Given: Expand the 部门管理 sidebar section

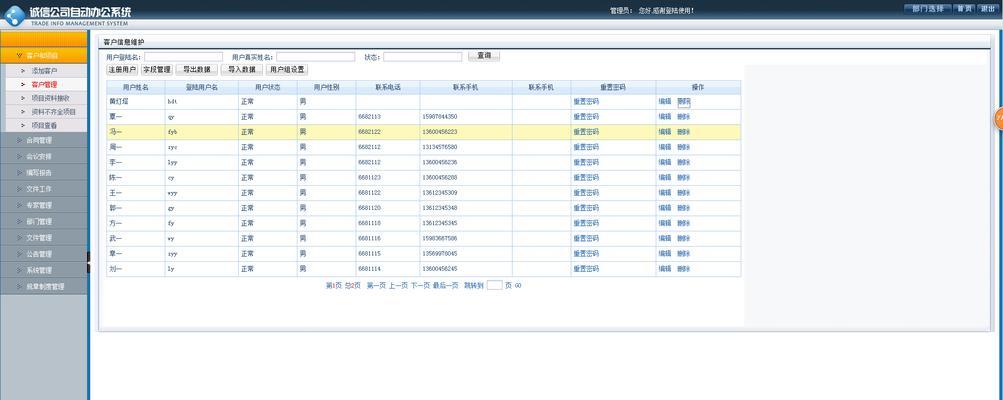Looking at the screenshot, I should click(43, 221).
